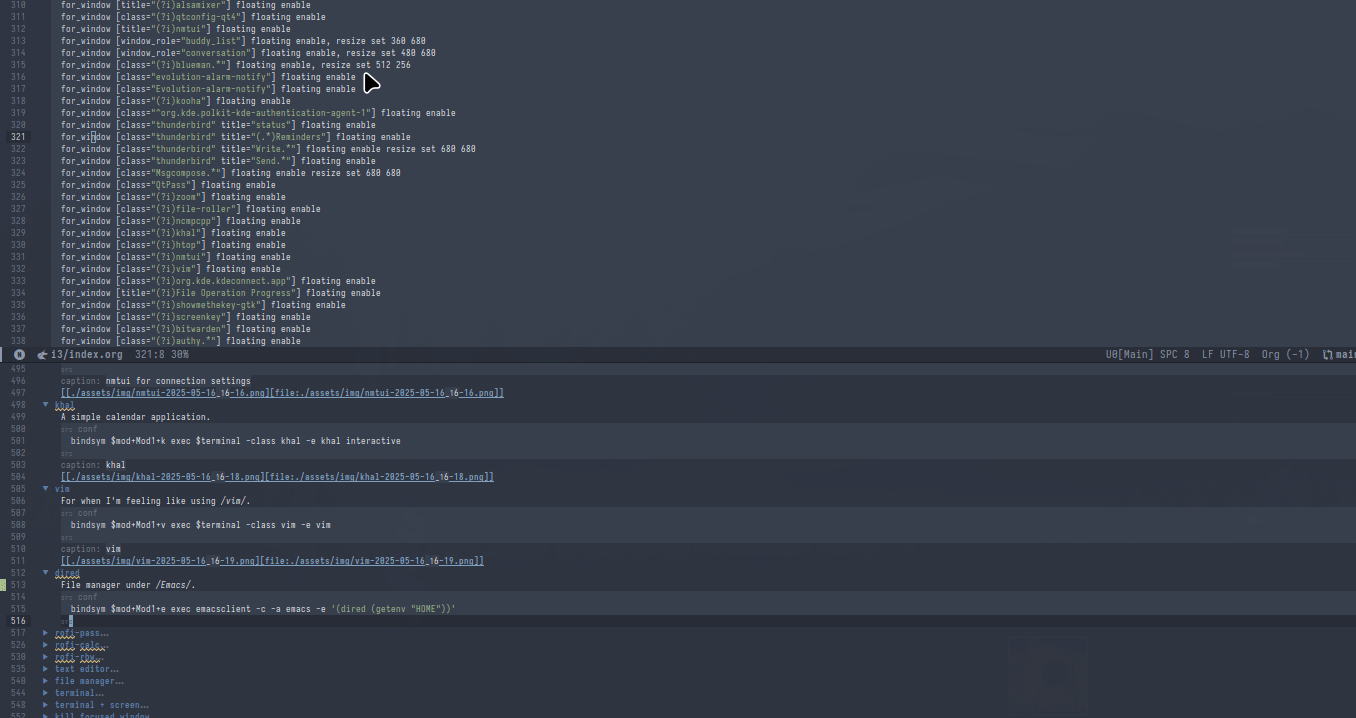Image resolution: width=1356 pixels, height=718 pixels.
Task: Collapse the vim heading
Action: [46, 489]
